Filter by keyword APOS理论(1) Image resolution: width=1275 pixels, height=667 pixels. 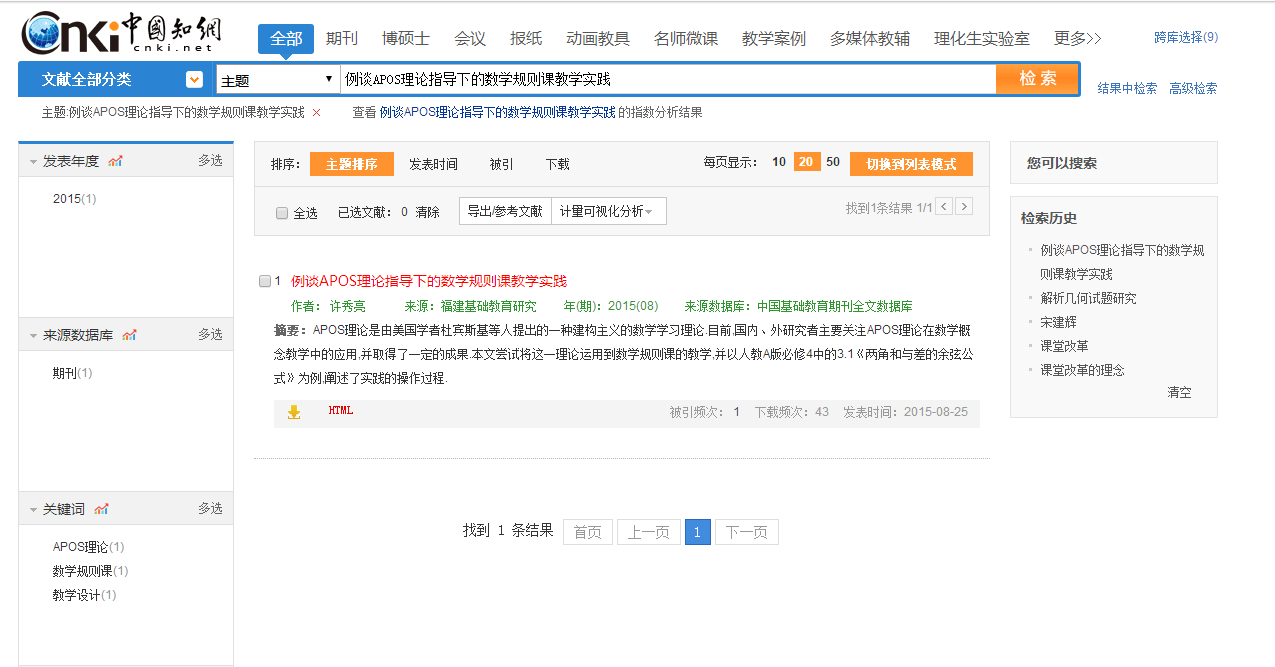pyautogui.click(x=89, y=547)
